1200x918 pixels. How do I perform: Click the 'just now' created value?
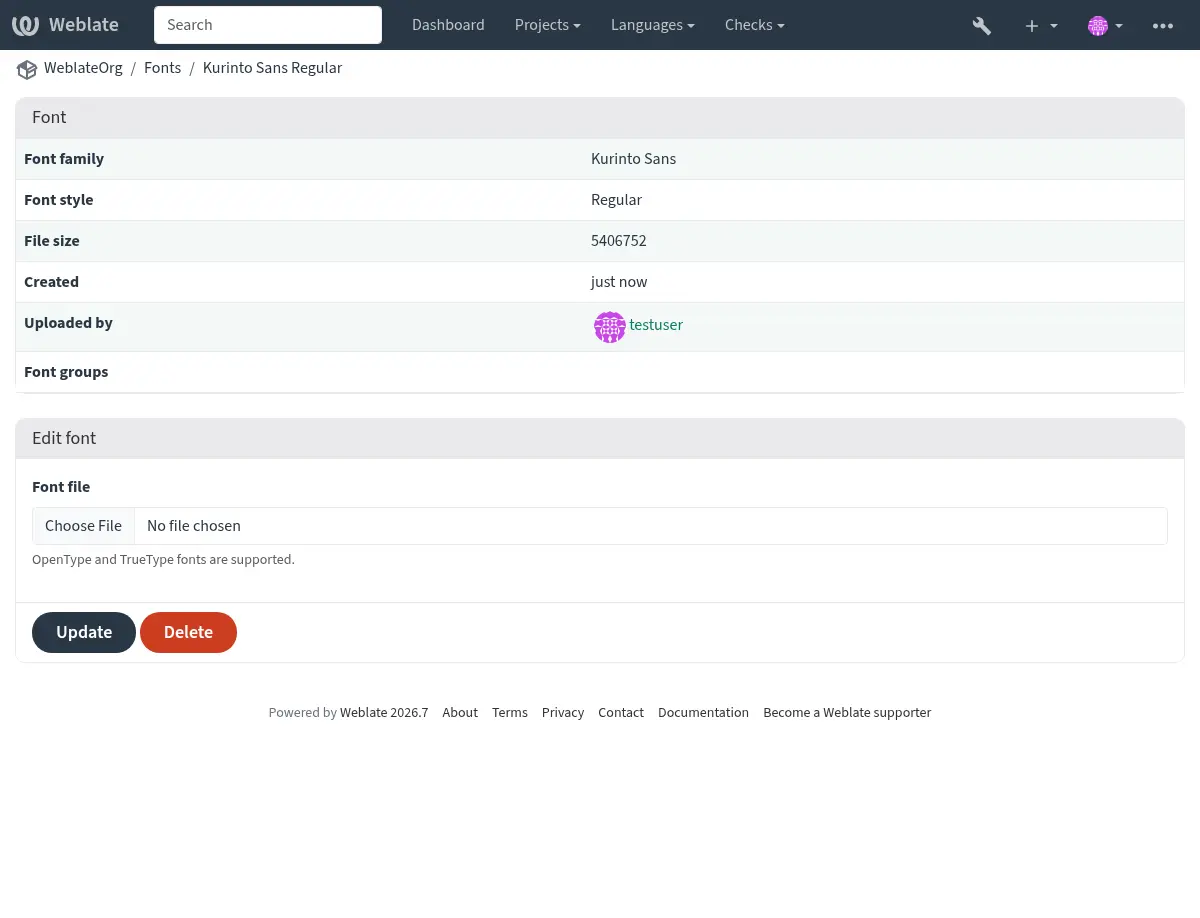pyautogui.click(x=619, y=282)
